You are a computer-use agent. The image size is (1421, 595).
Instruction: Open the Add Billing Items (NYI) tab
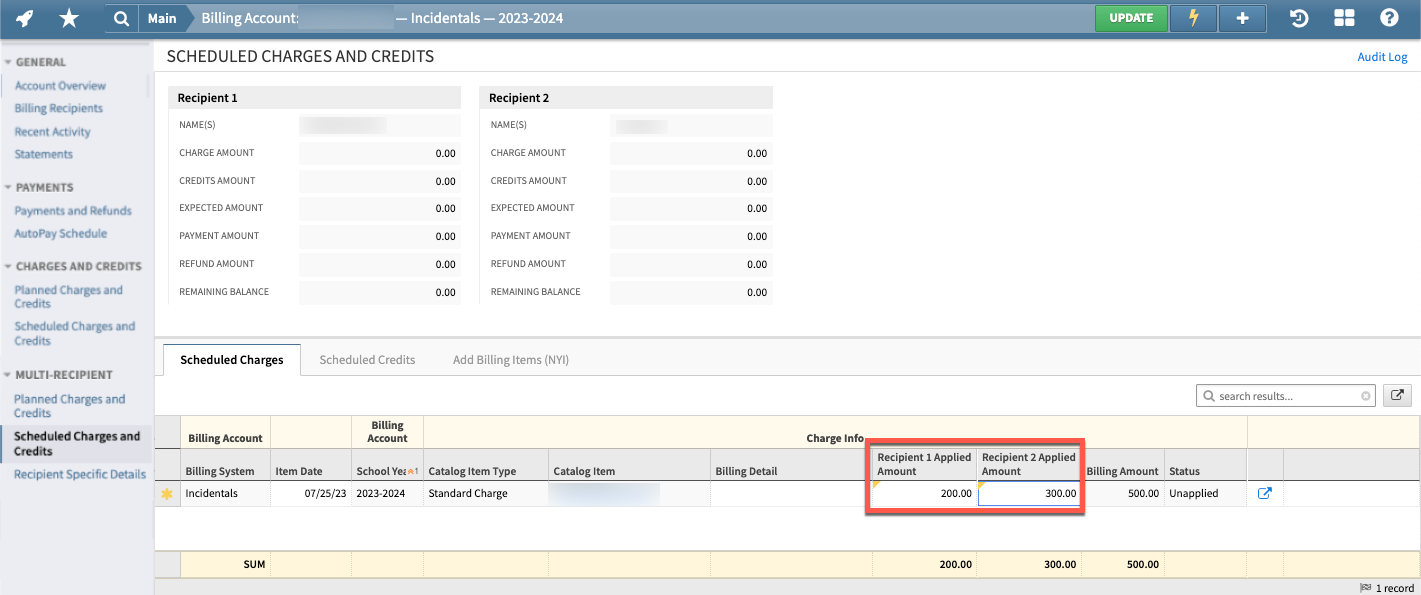[510, 359]
